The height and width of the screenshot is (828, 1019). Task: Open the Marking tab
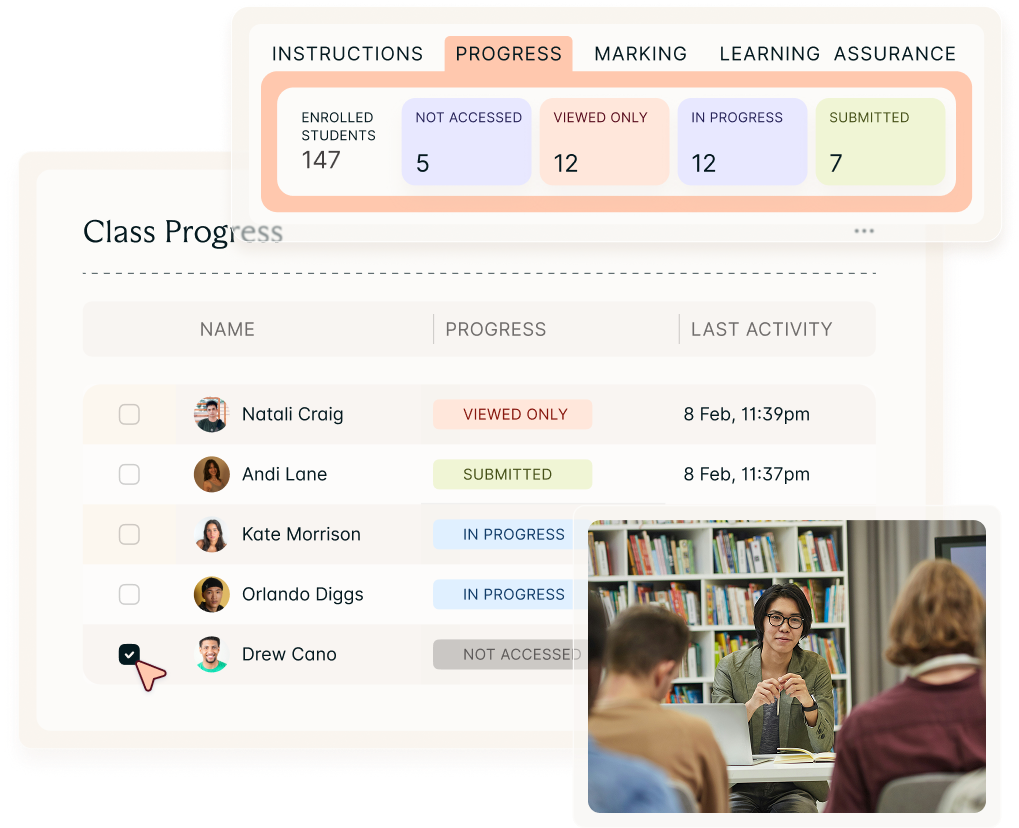point(640,54)
